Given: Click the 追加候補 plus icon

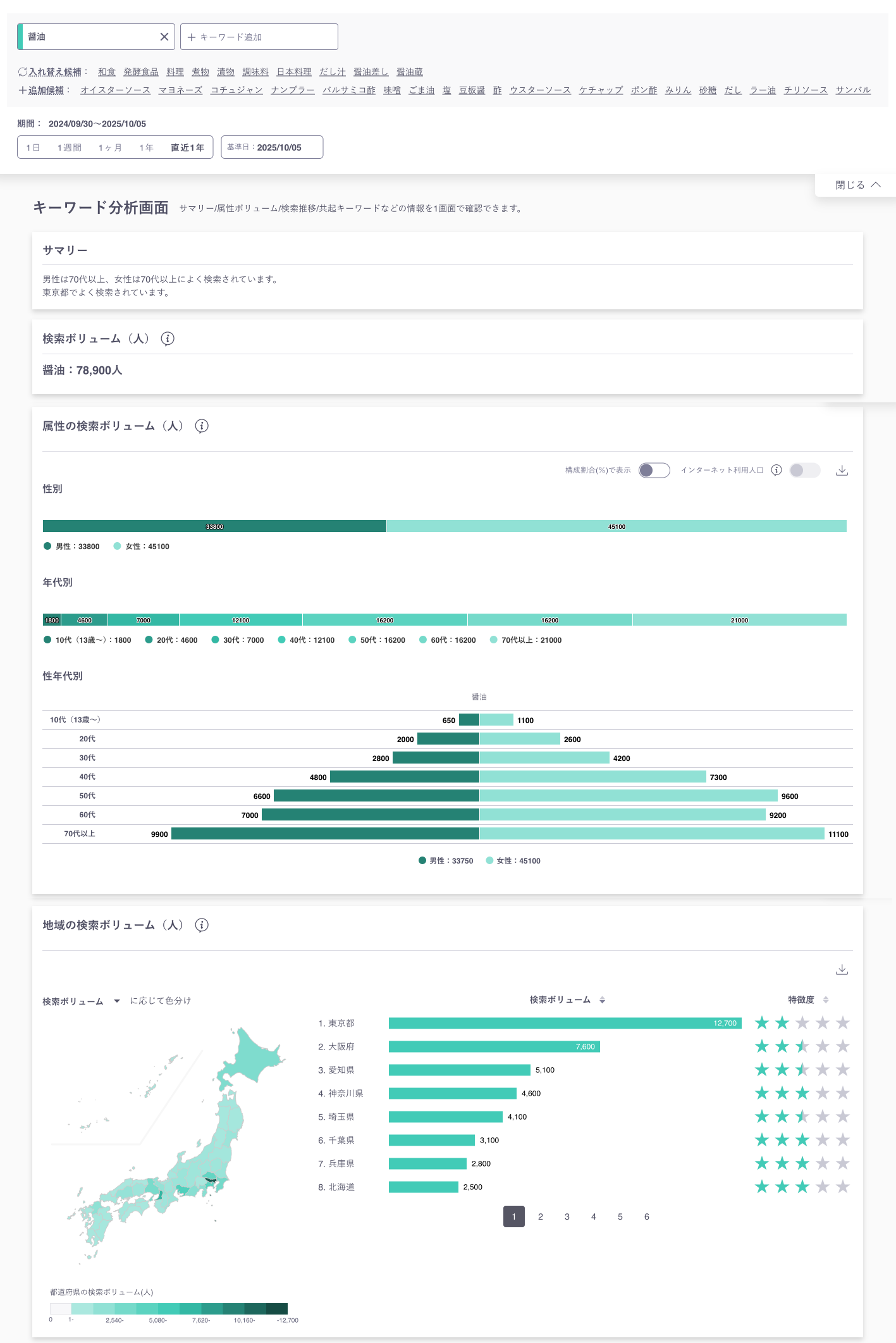Looking at the screenshot, I should click(23, 90).
